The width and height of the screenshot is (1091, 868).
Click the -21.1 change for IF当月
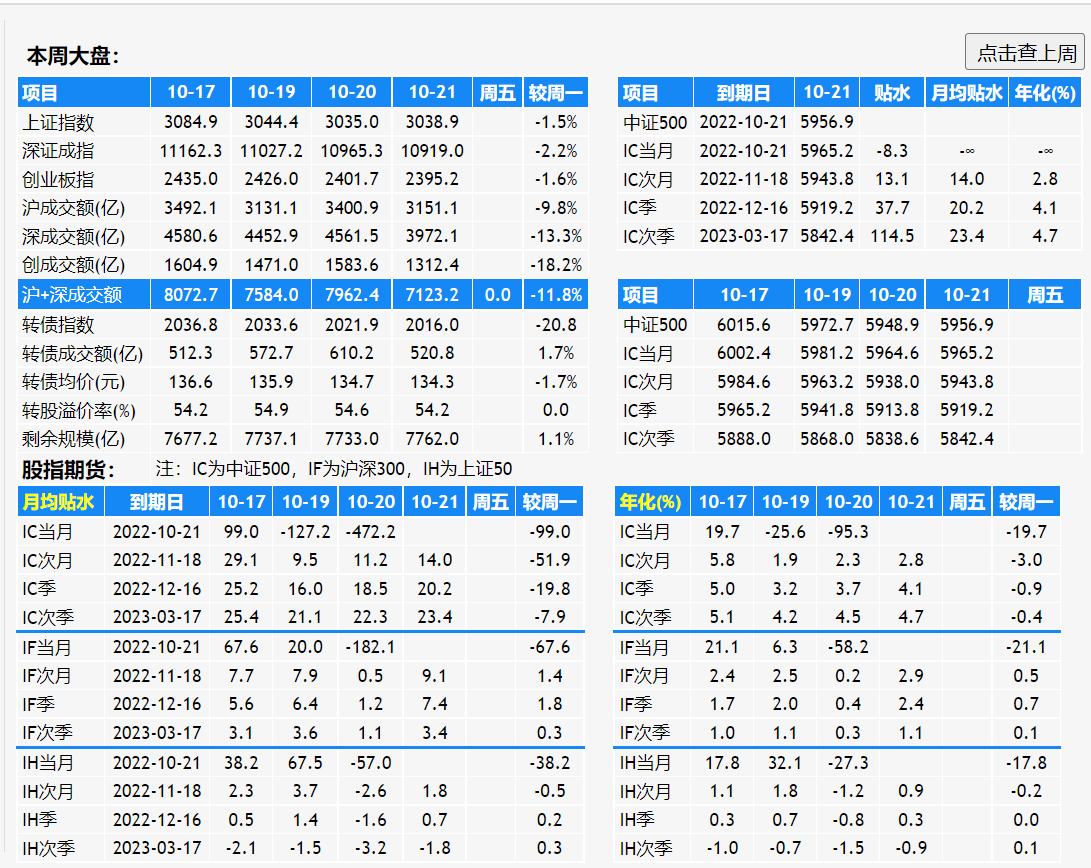point(1026,647)
